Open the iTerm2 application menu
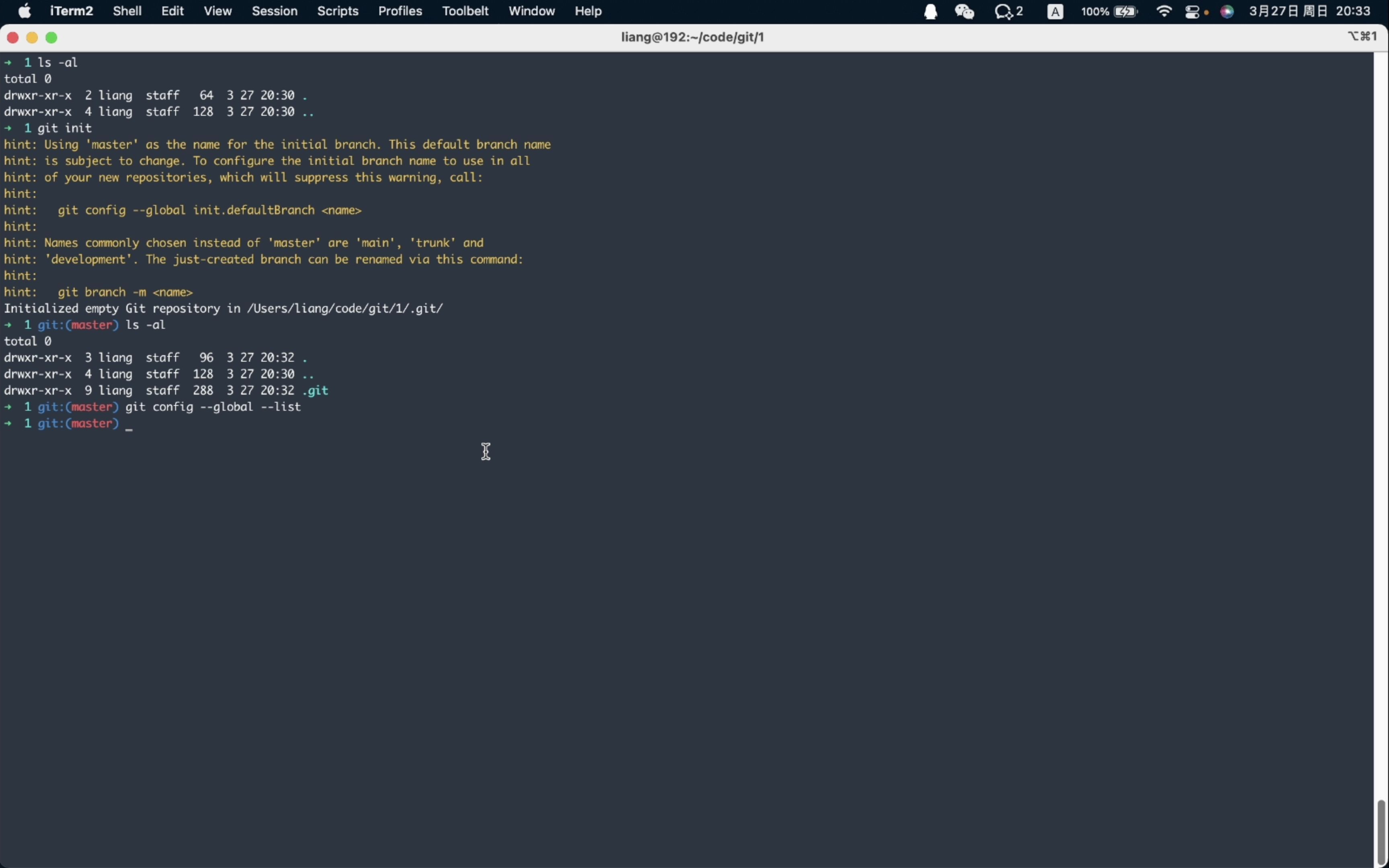Image resolution: width=1389 pixels, height=868 pixels. 71,12
